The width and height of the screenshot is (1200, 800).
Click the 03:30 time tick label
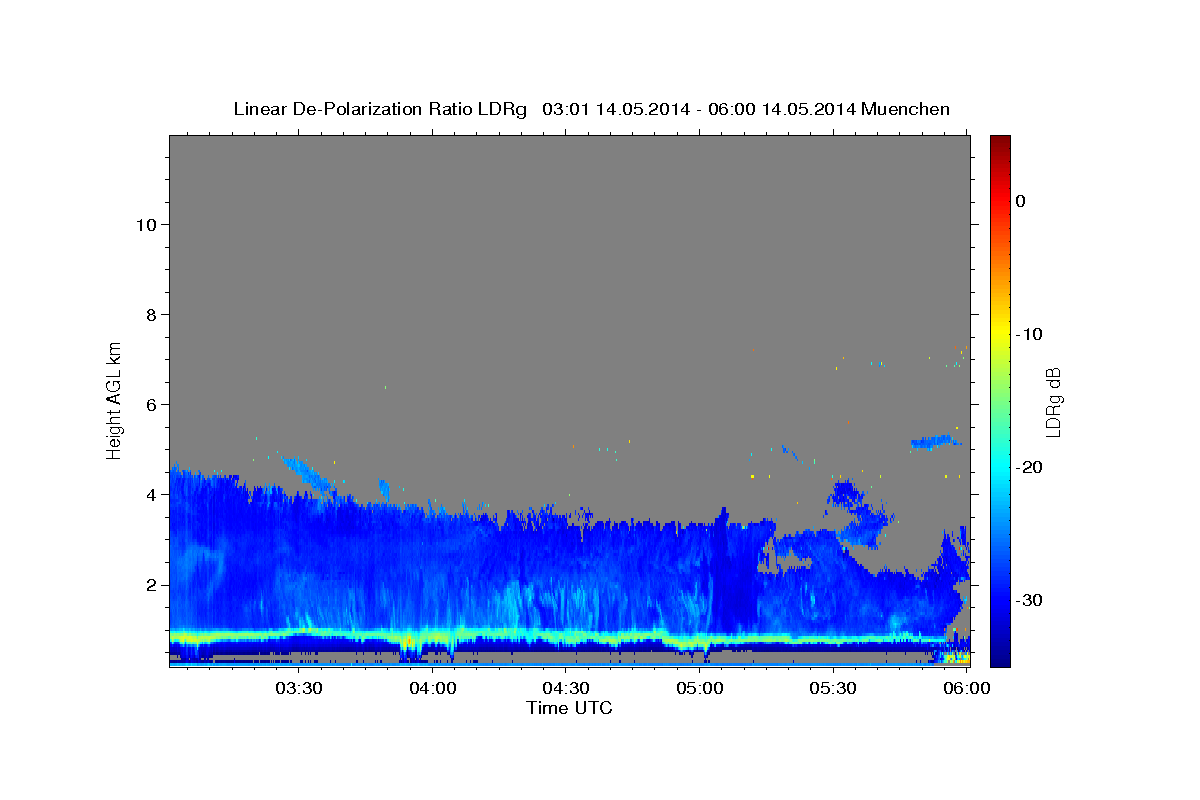[x=298, y=689]
